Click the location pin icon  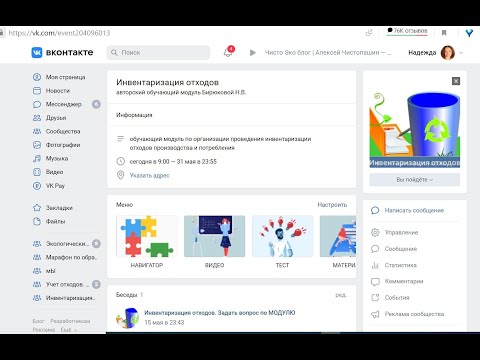pyautogui.click(x=120, y=175)
